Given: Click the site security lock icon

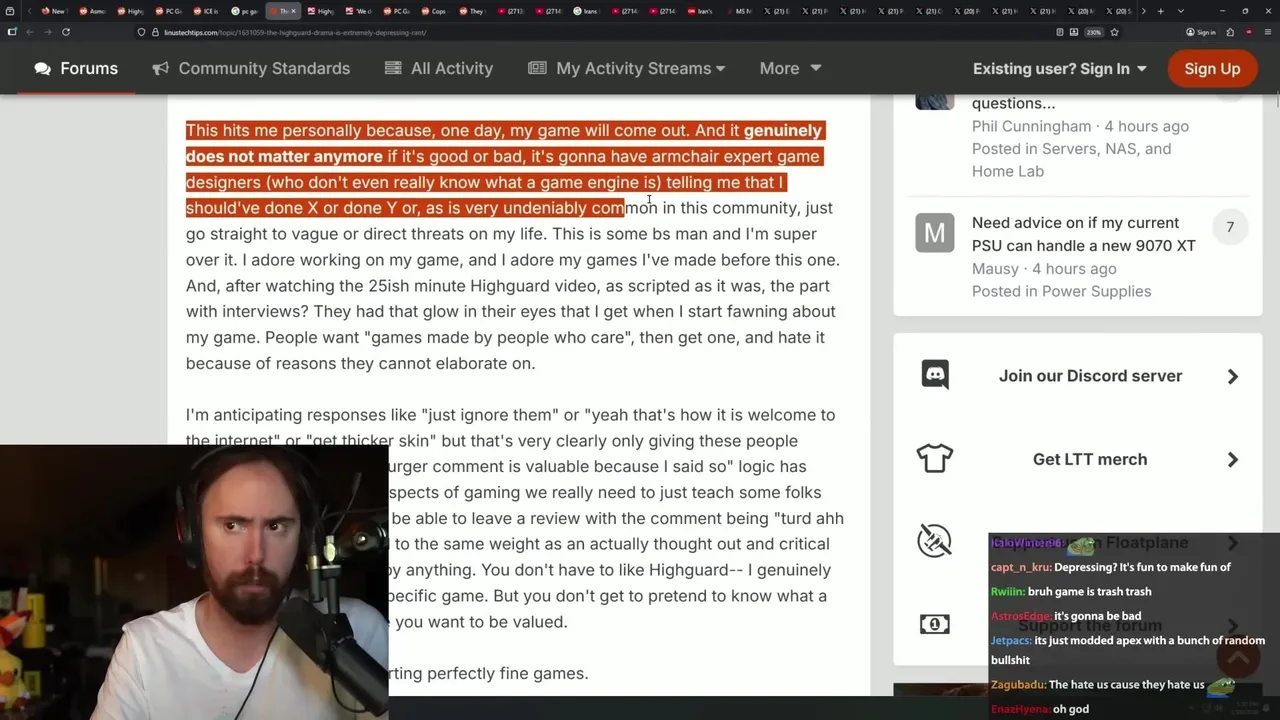Looking at the screenshot, I should 154,32.
